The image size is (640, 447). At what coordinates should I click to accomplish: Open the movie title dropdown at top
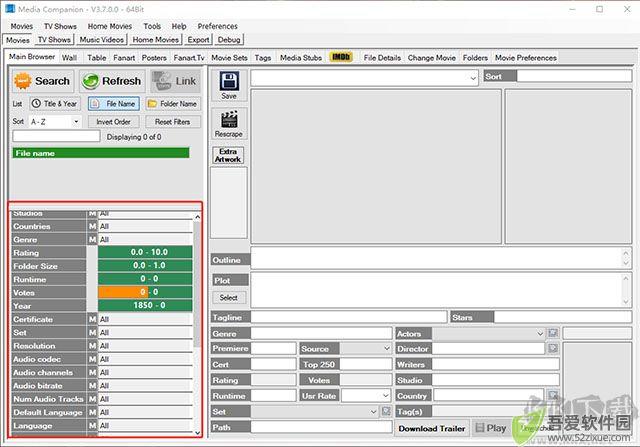click(x=364, y=78)
